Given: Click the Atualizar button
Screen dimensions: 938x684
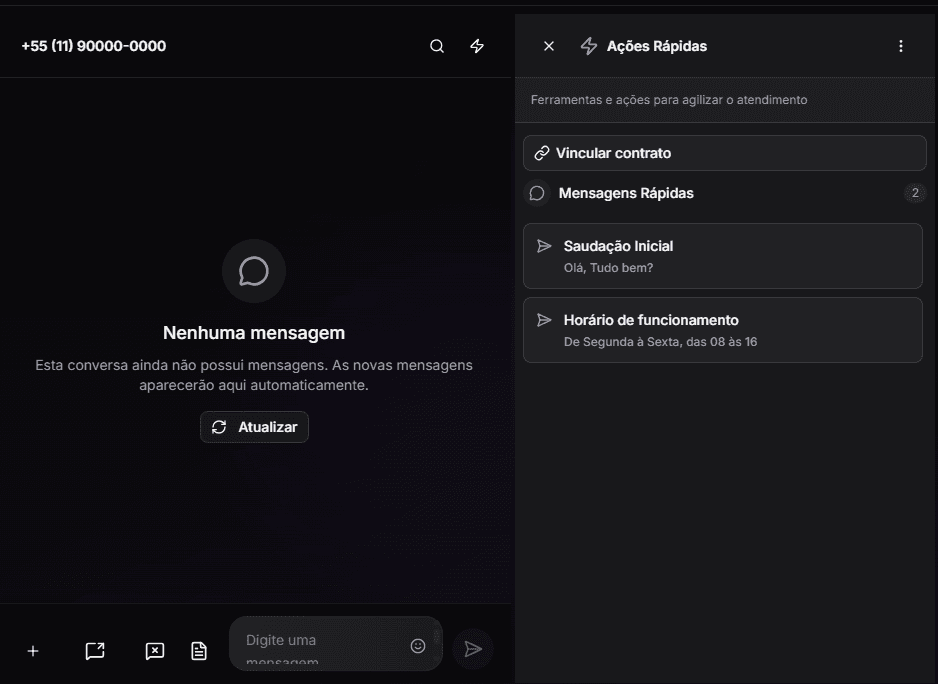Looking at the screenshot, I should 254,427.
